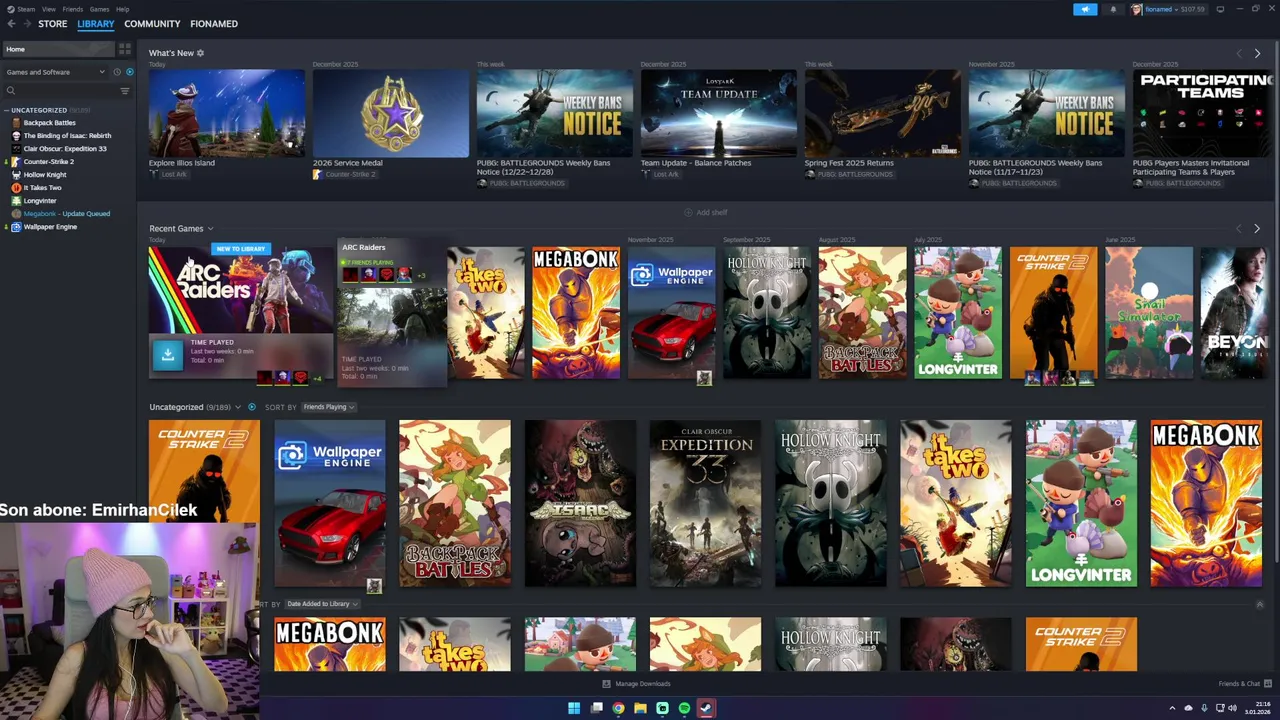Select Clair Obscur: Expedition 33 in sidebar
1280x720 pixels.
65,149
